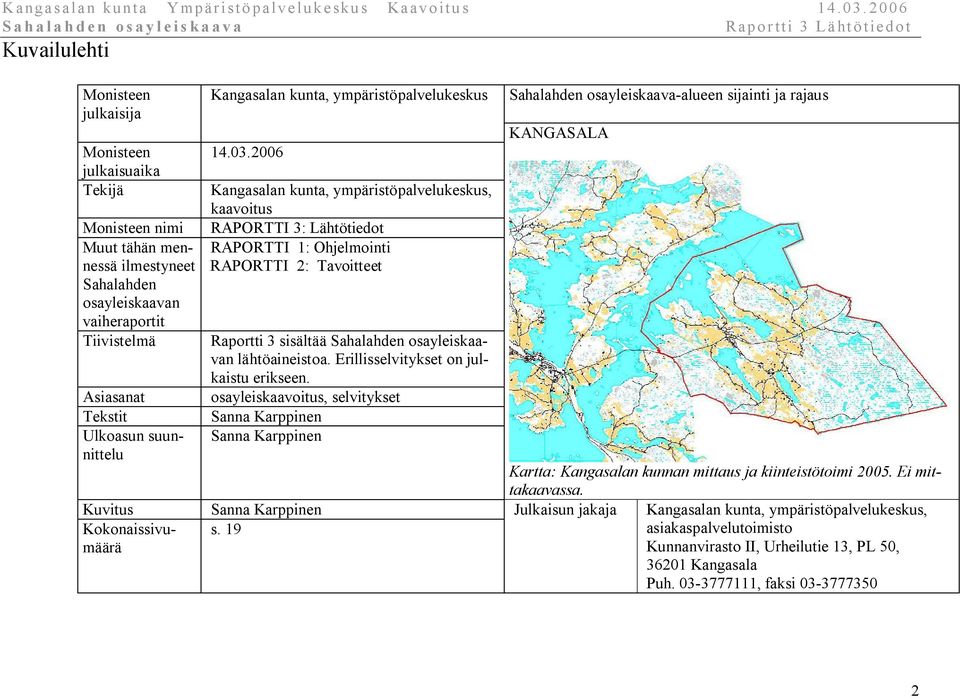Click the address line 'Kunnanvirasto II, Urheilutie 13'
Image resolution: width=960 pixels, height=698 pixels.
point(773,546)
